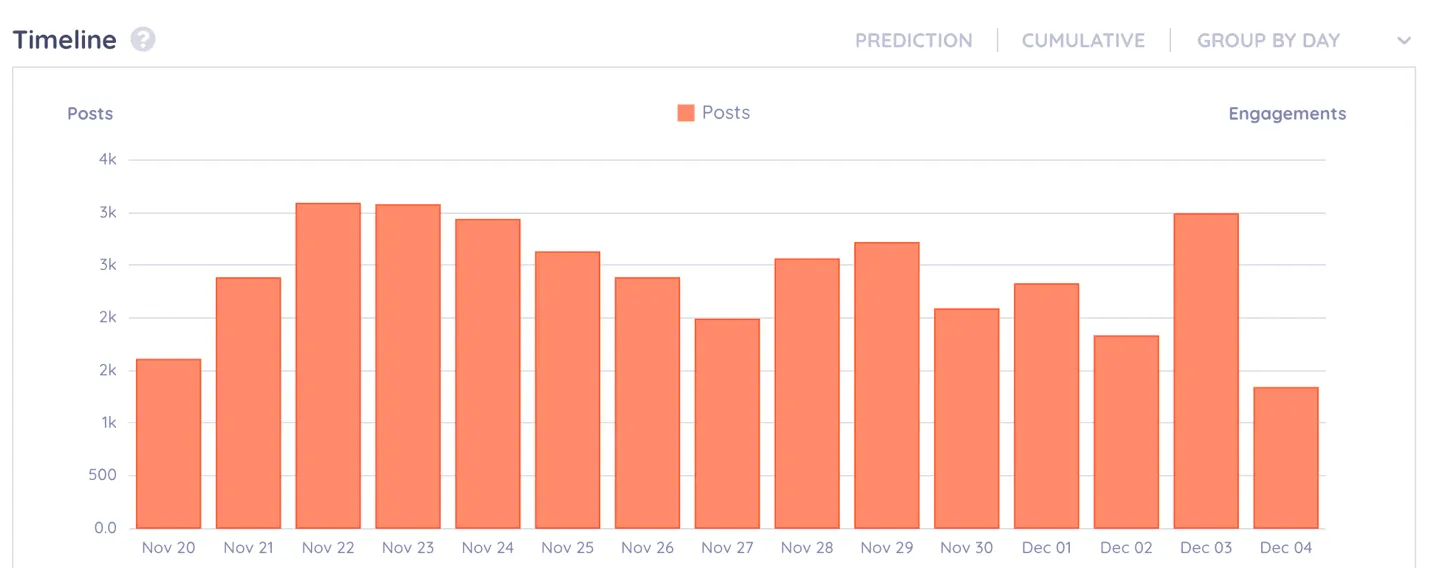Expand the chevron next to Group by Day
The width and height of the screenshot is (1431, 568).
pos(1404,41)
